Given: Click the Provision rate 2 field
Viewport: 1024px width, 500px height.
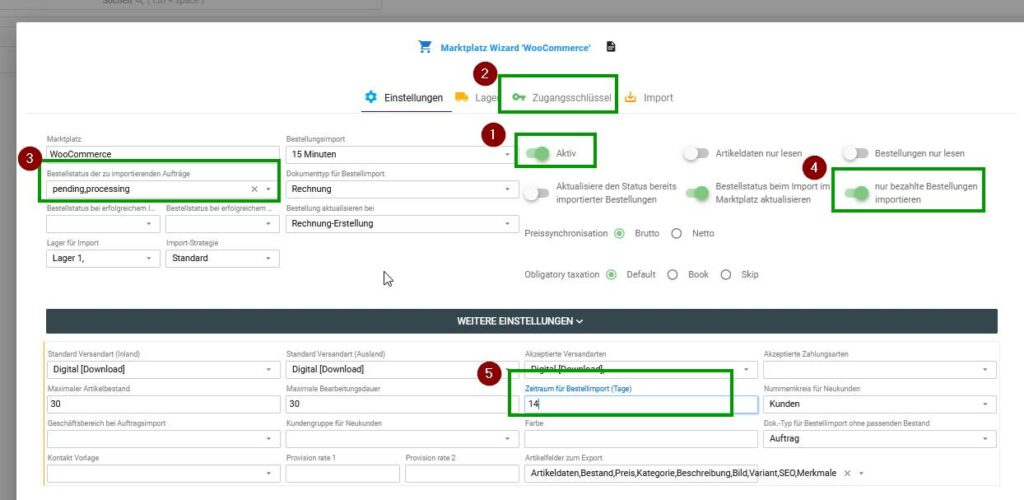Looking at the screenshot, I should pos(462,473).
